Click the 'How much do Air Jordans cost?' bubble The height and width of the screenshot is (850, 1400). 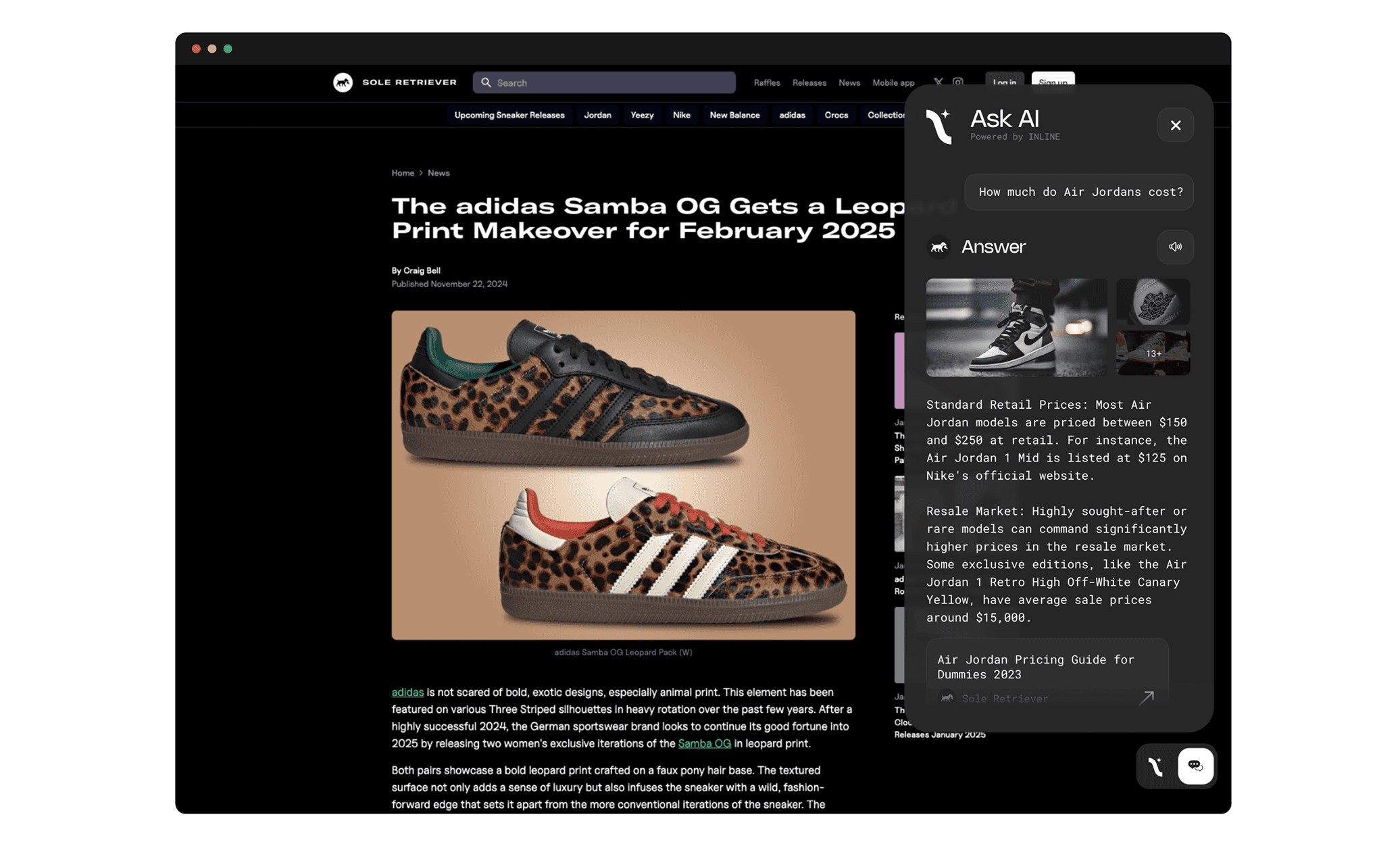click(x=1080, y=192)
